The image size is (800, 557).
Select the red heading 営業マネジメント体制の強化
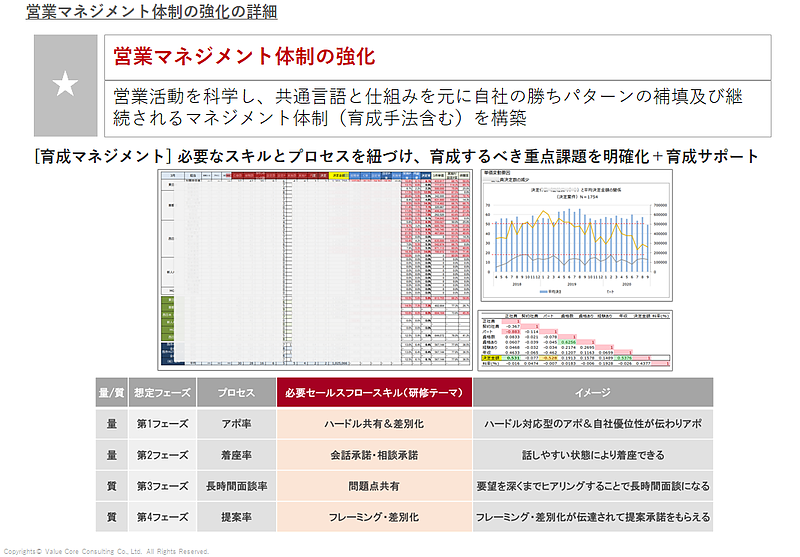pyautogui.click(x=244, y=56)
